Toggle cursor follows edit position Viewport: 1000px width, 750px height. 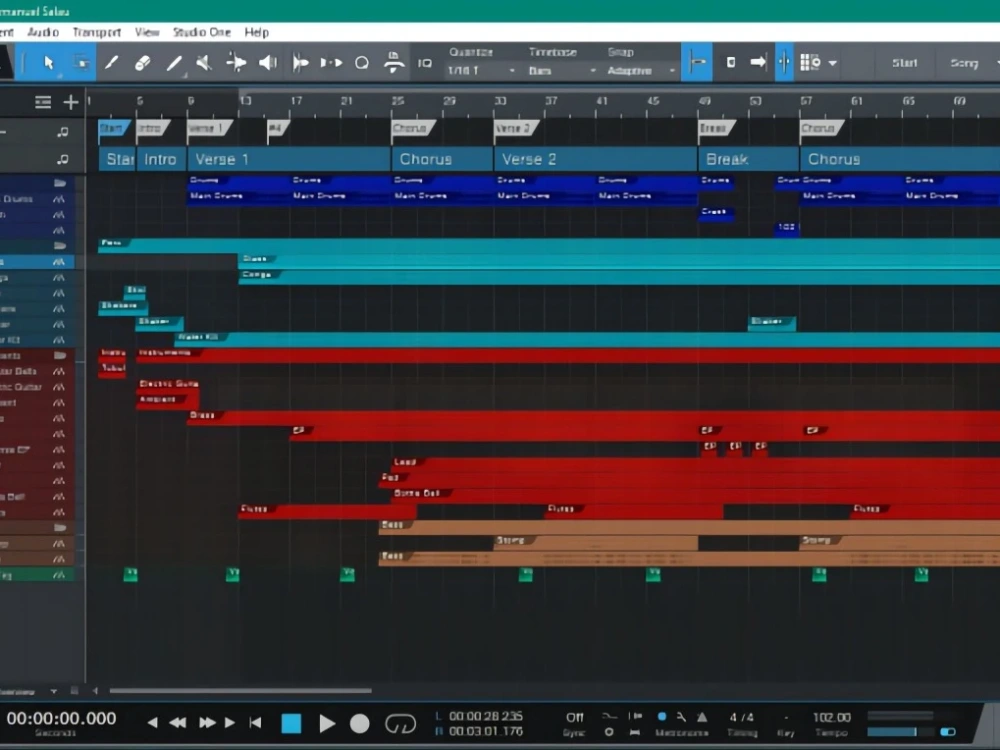(x=784, y=62)
